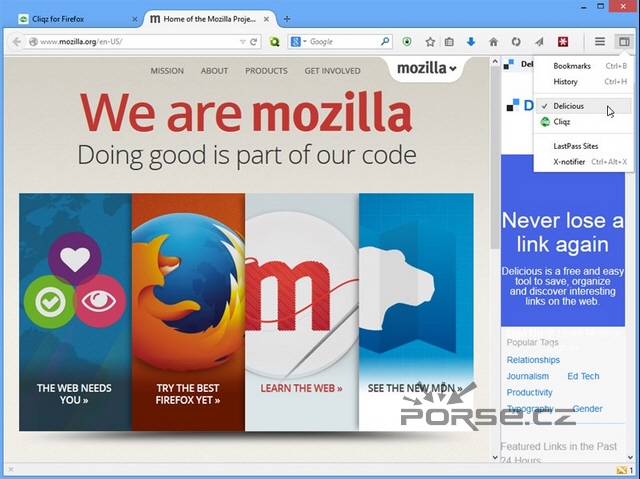This screenshot has height=479, width=640.
Task: Click the LEARN THE WEB tile
Action: (301, 312)
